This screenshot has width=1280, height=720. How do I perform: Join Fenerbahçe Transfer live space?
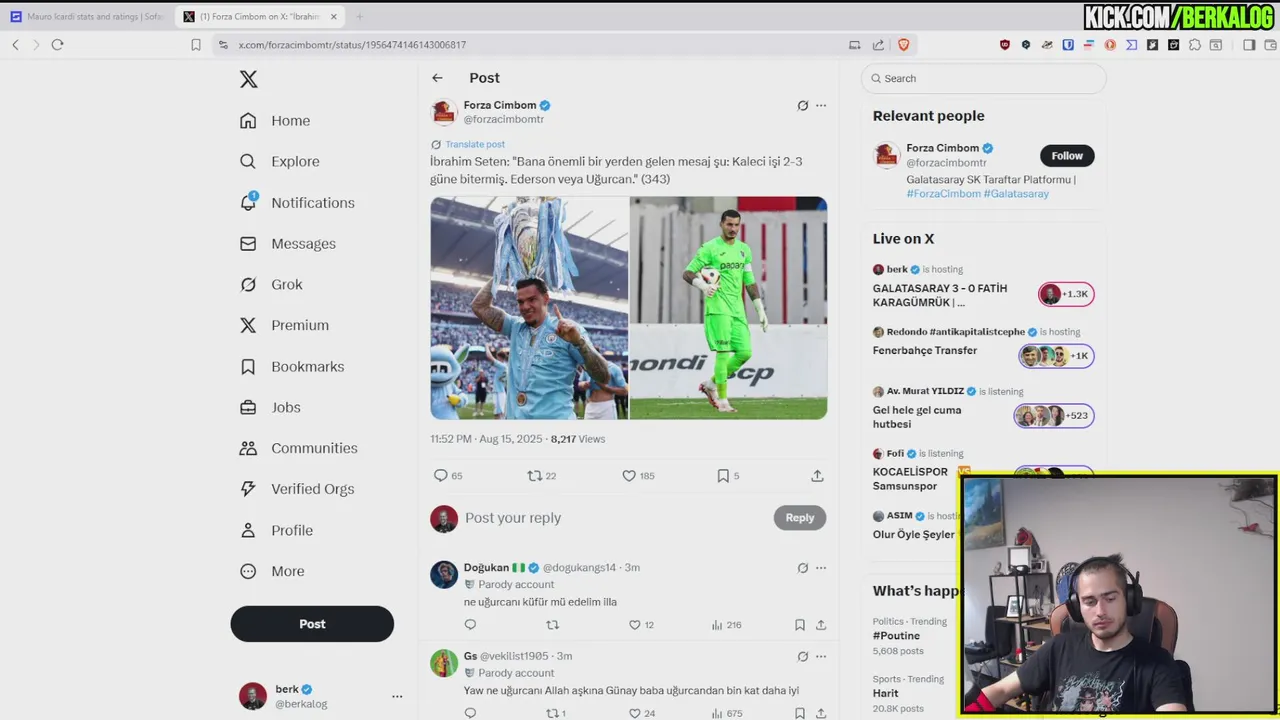pyautogui.click(x=984, y=350)
